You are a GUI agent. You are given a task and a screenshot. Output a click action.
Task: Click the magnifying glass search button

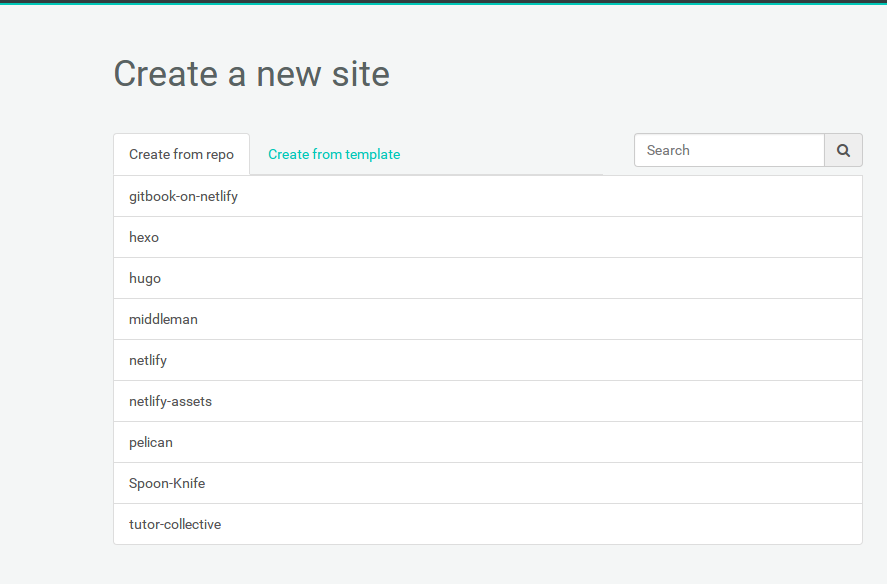point(843,151)
